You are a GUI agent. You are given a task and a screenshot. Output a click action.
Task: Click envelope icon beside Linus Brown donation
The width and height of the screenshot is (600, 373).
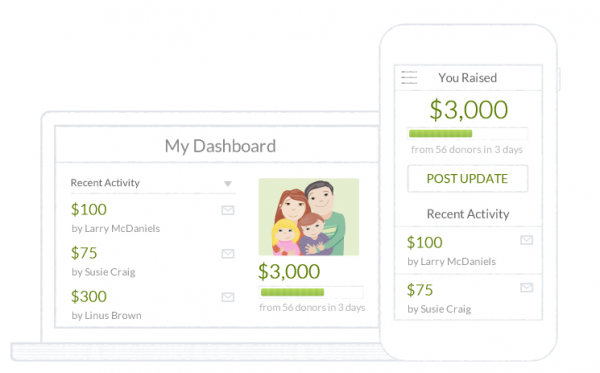228,297
